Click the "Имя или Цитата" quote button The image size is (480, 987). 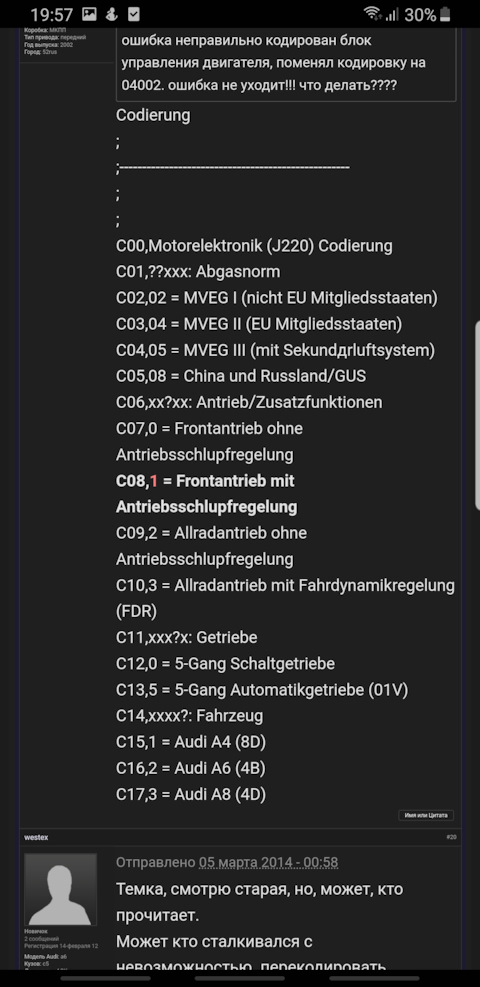(x=426, y=815)
